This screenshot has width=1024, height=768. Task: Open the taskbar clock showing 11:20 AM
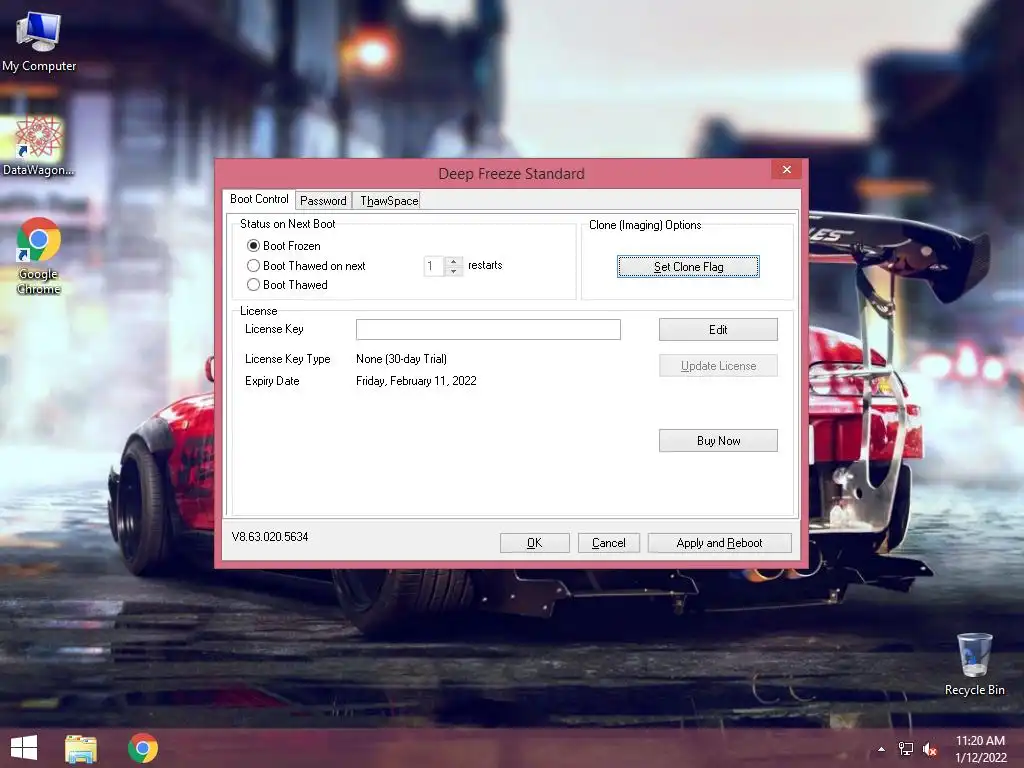980,748
